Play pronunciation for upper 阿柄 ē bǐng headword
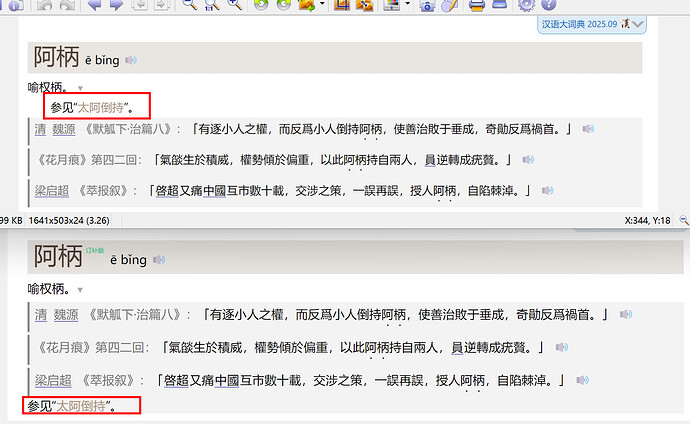Image resolution: width=690 pixels, height=424 pixels. coord(131,60)
